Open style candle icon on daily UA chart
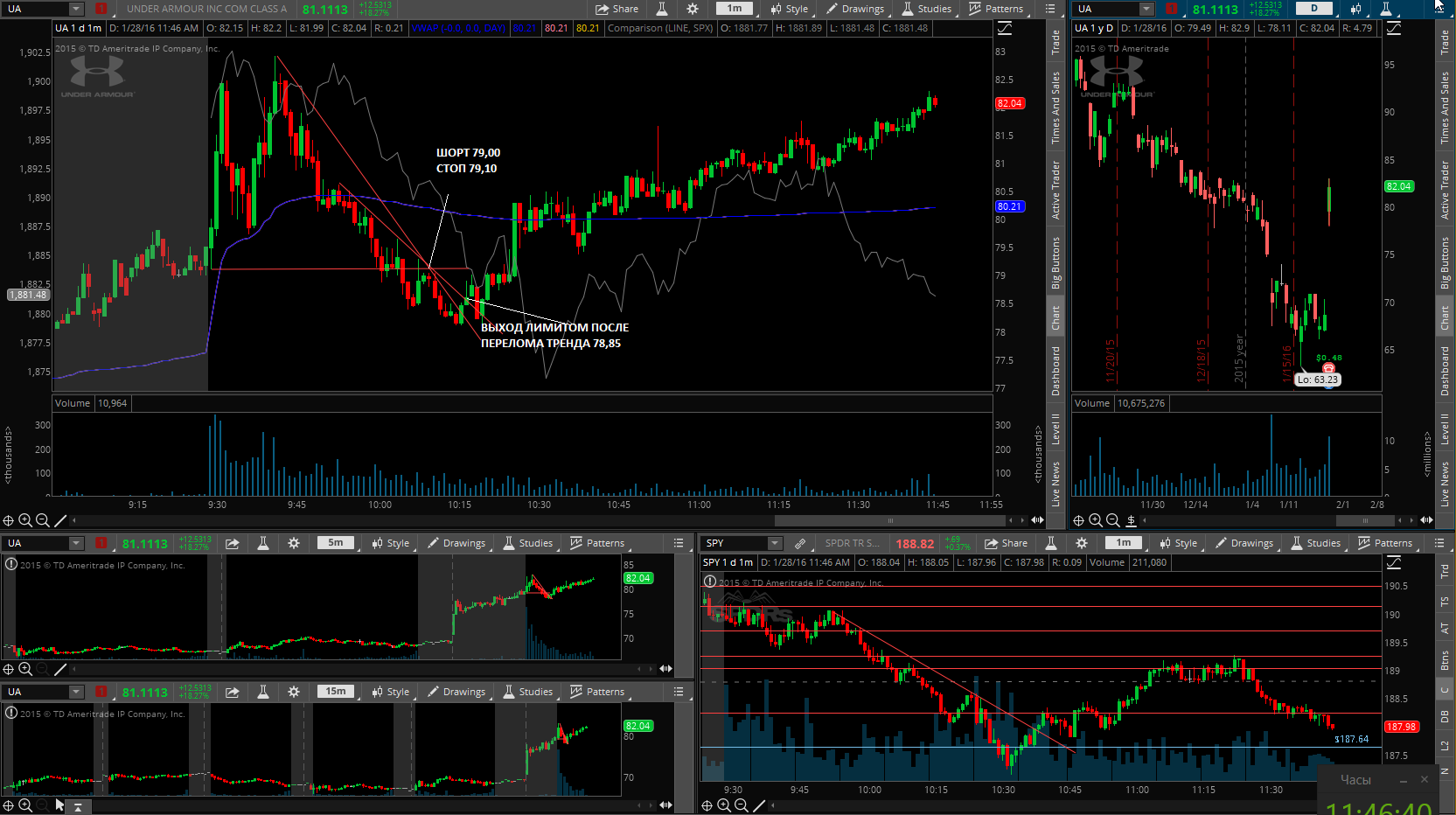Viewport: 1456px width, 815px height. pyautogui.click(x=1355, y=9)
